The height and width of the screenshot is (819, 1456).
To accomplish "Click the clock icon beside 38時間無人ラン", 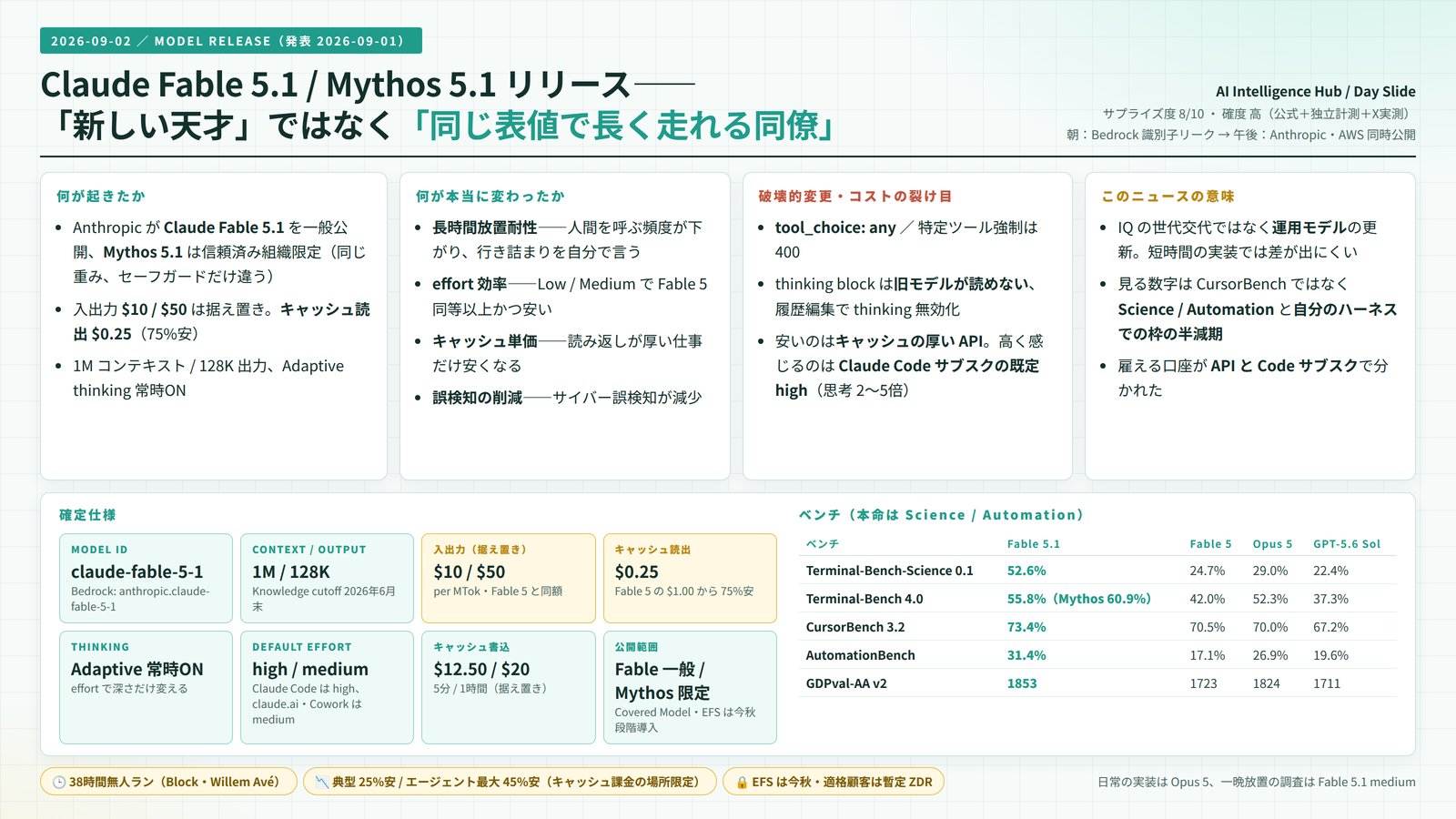I will point(59,782).
